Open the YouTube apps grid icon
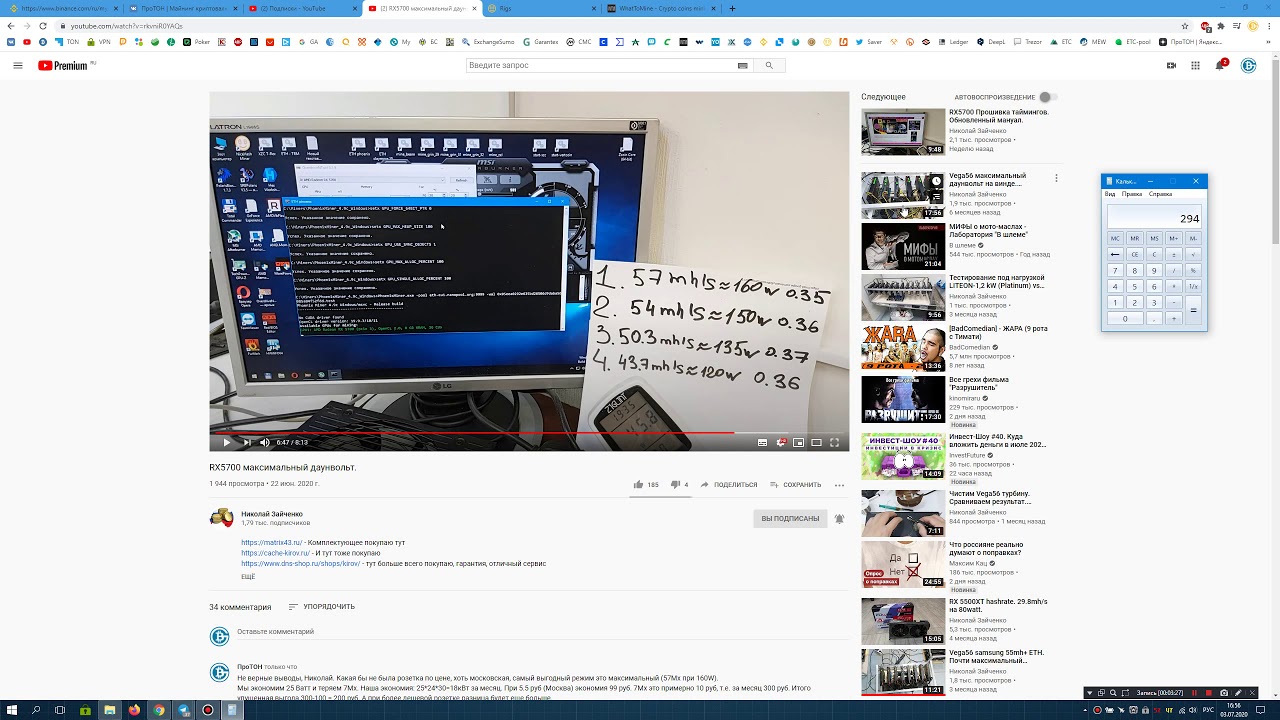 pos(1195,66)
